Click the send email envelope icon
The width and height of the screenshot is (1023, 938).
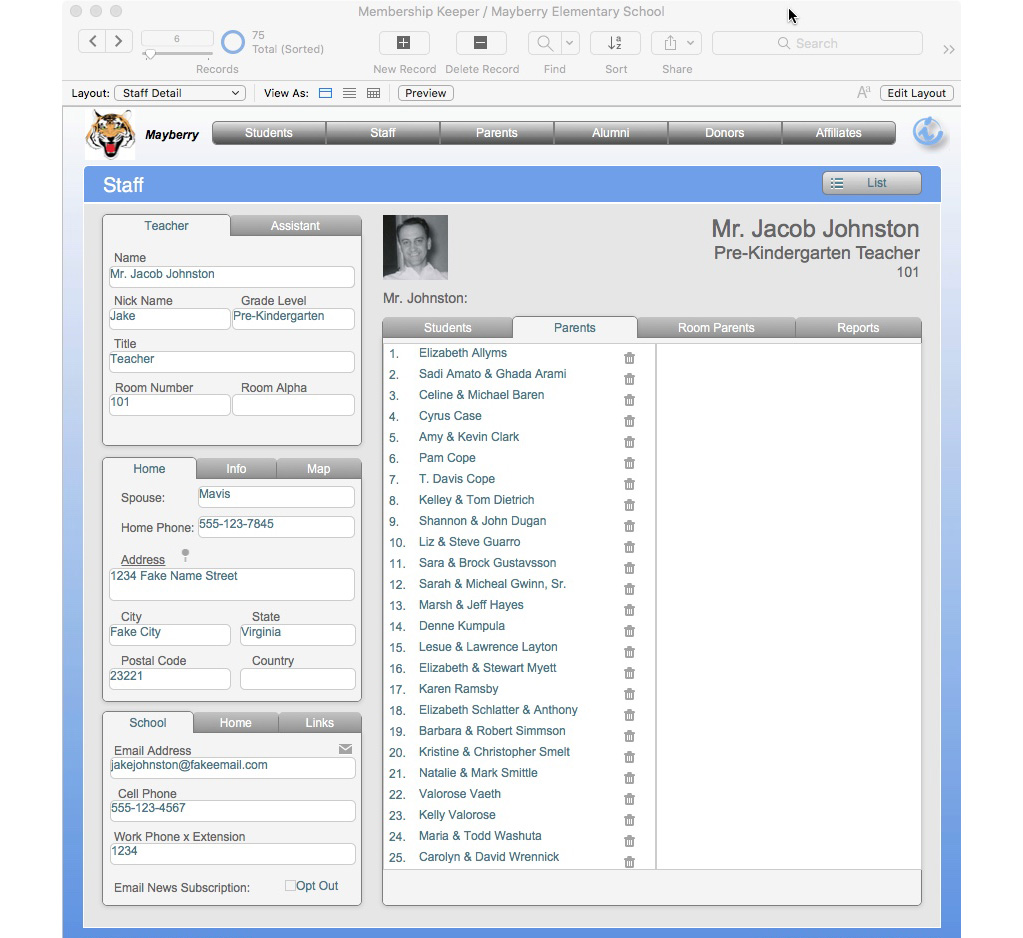(x=346, y=749)
